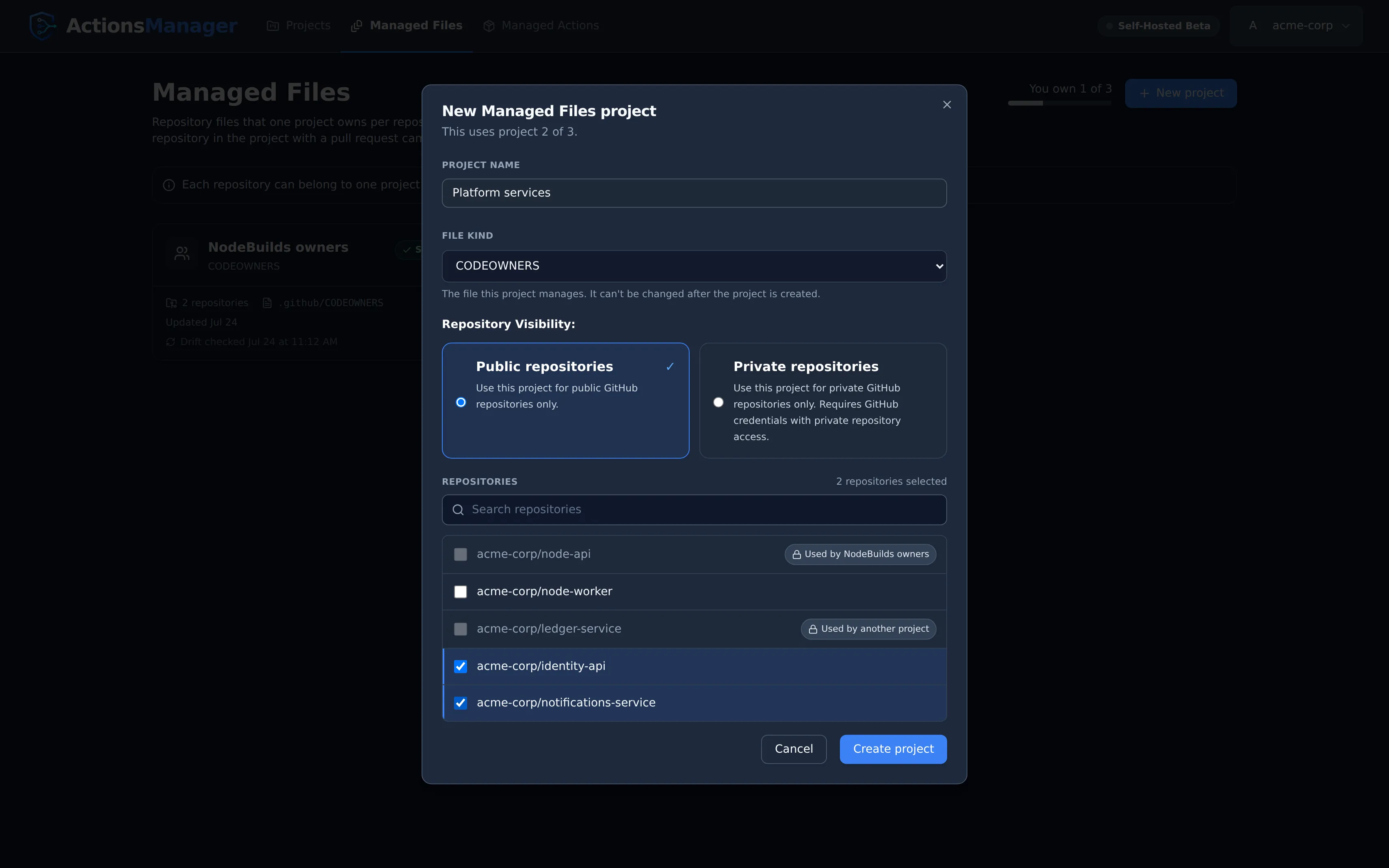Select the Public repositories radio button
This screenshot has height=868, width=1389.
461,402
